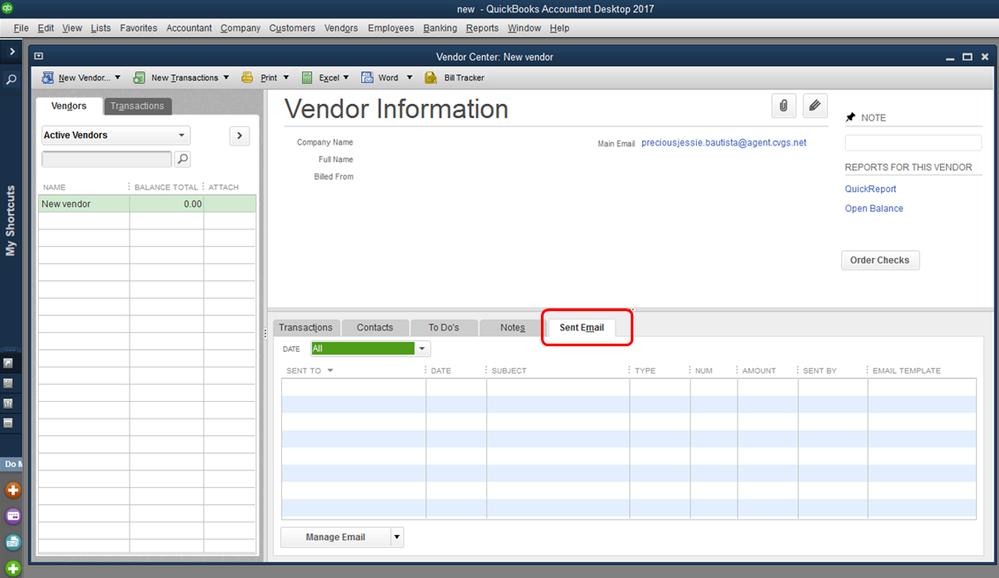Click the vendor list search magnifier button
The width and height of the screenshot is (999, 578).
pyautogui.click(x=182, y=159)
